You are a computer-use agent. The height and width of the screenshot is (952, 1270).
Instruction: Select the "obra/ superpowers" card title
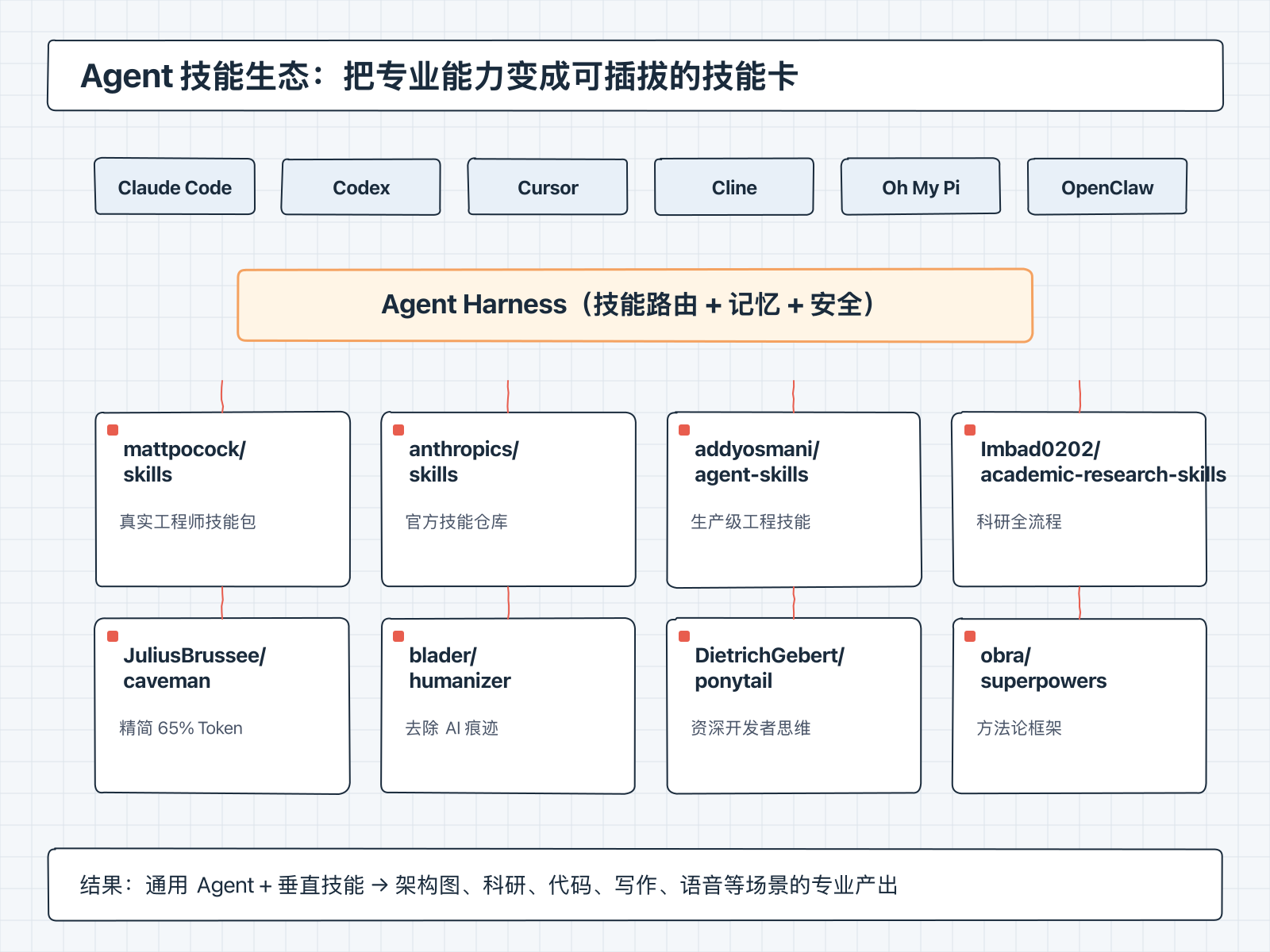[1043, 668]
